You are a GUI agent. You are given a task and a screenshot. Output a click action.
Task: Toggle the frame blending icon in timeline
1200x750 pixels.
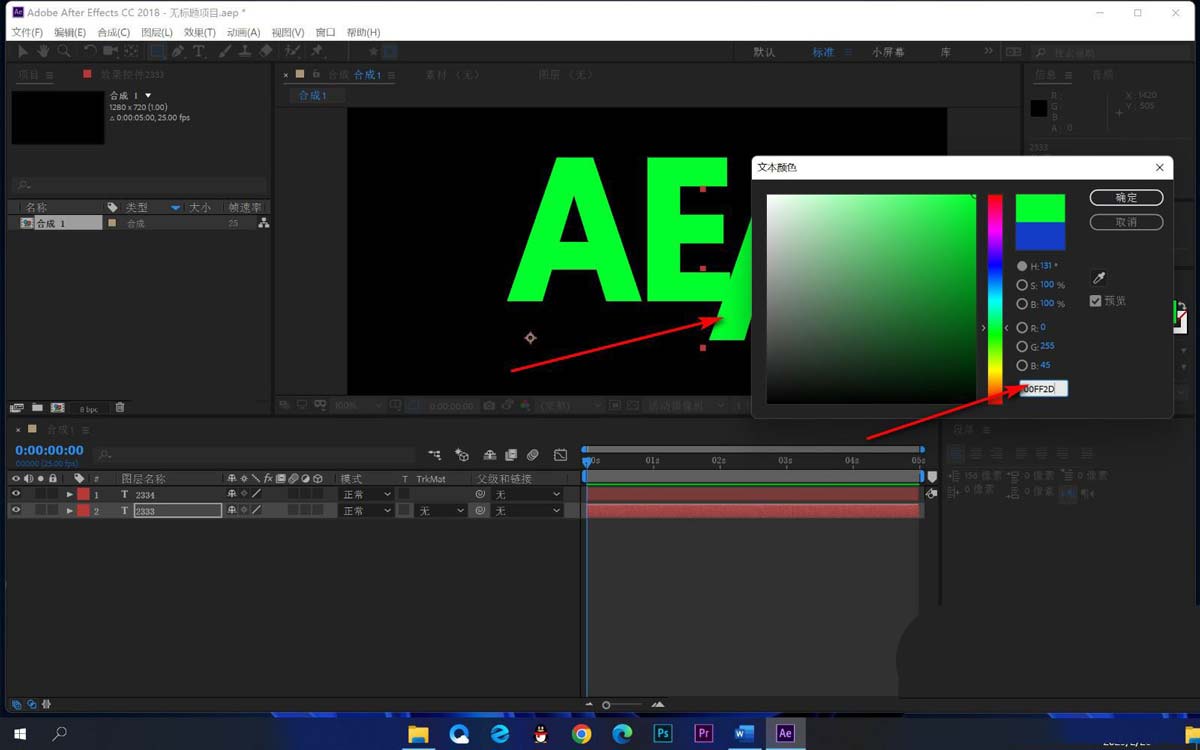coord(511,455)
